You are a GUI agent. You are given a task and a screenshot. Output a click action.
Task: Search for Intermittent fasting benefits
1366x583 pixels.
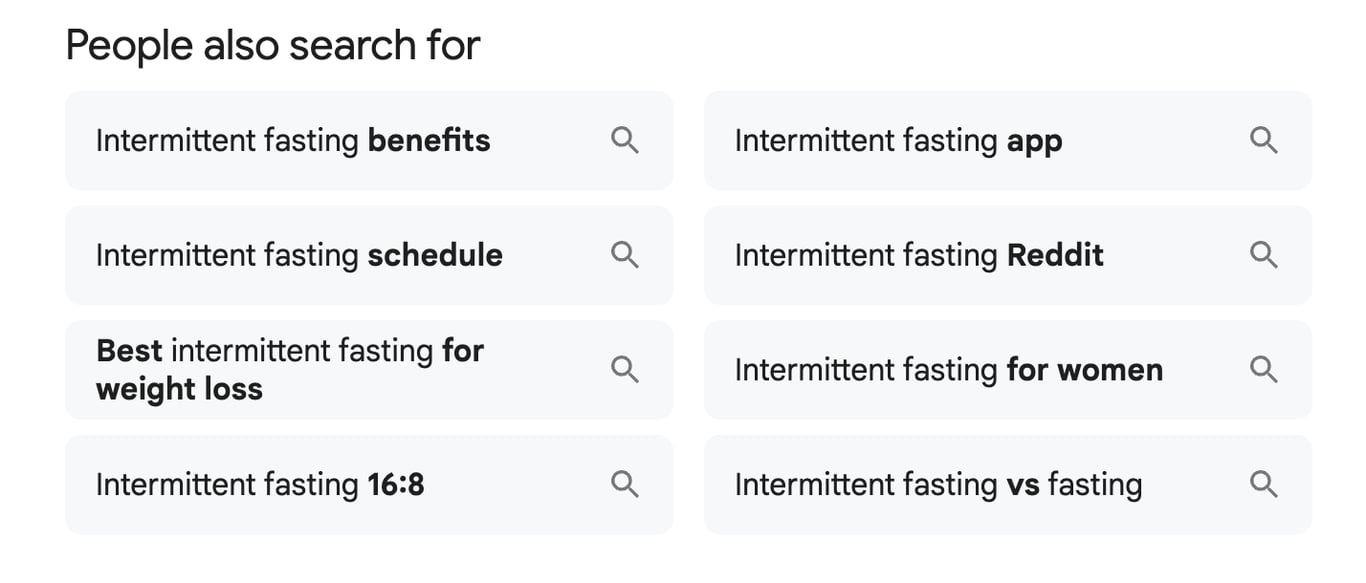pyautogui.click(x=293, y=141)
